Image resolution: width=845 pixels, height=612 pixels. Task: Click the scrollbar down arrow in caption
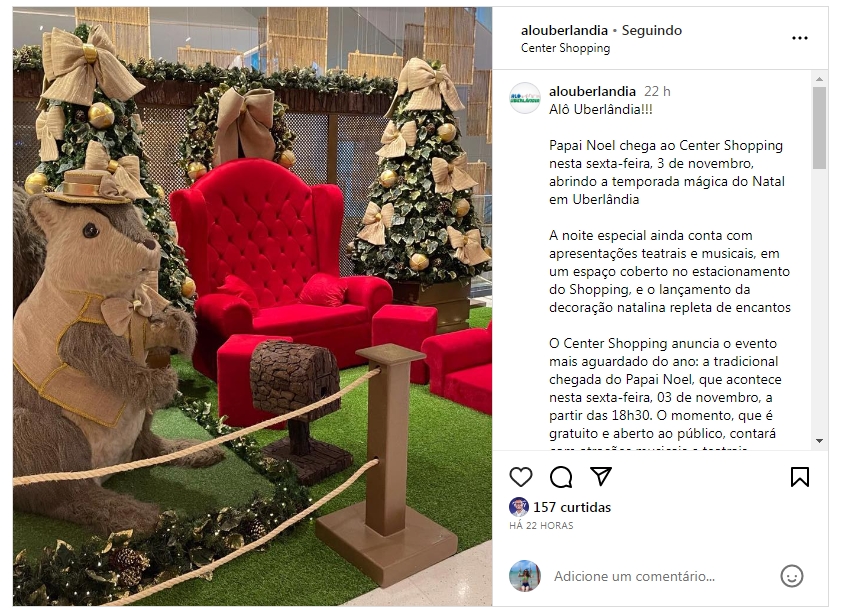819,441
